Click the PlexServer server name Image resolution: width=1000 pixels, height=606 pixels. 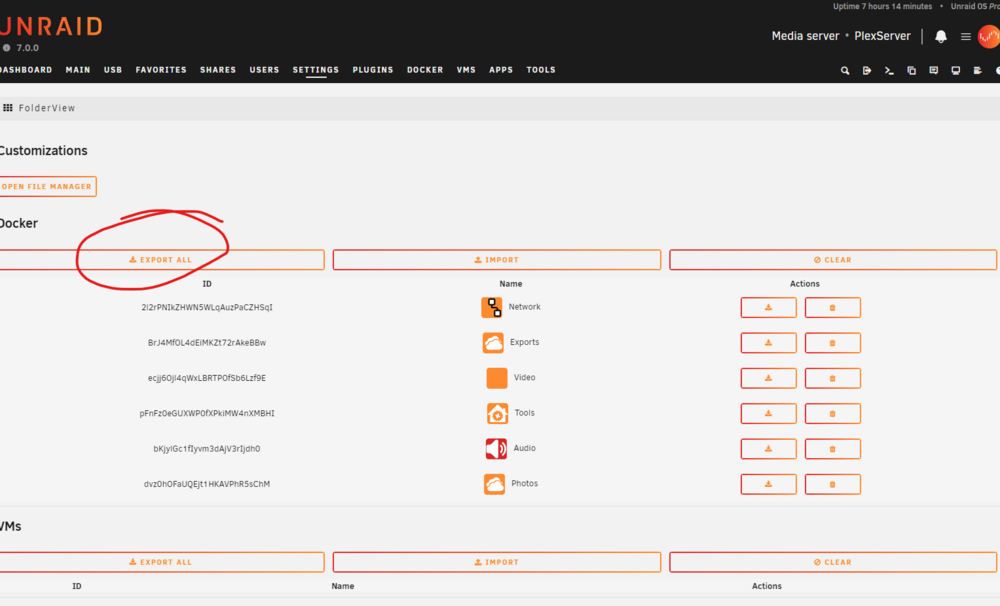pyautogui.click(x=882, y=36)
